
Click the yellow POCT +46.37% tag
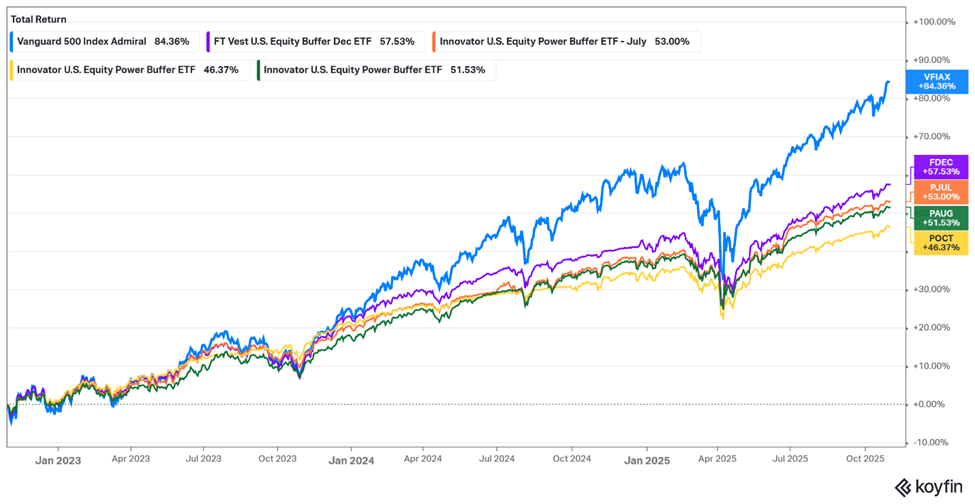pyautogui.click(x=940, y=241)
